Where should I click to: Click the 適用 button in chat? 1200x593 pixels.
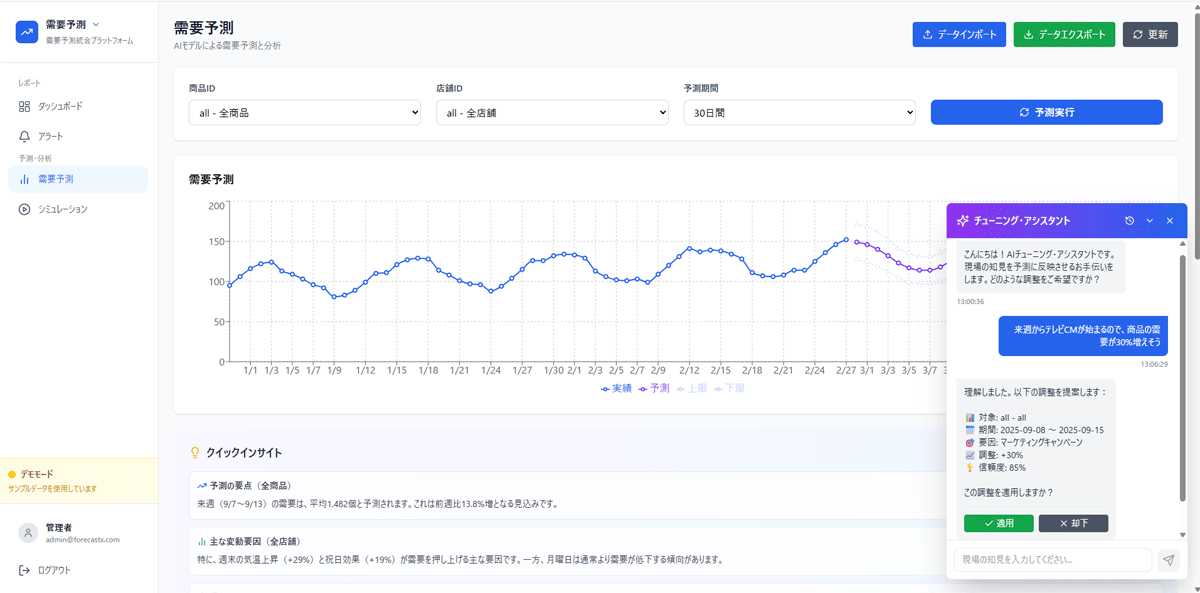[x=999, y=523]
